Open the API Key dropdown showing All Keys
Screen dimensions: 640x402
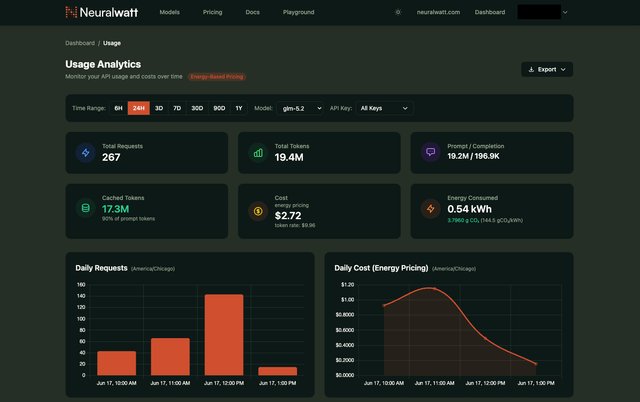[384, 108]
